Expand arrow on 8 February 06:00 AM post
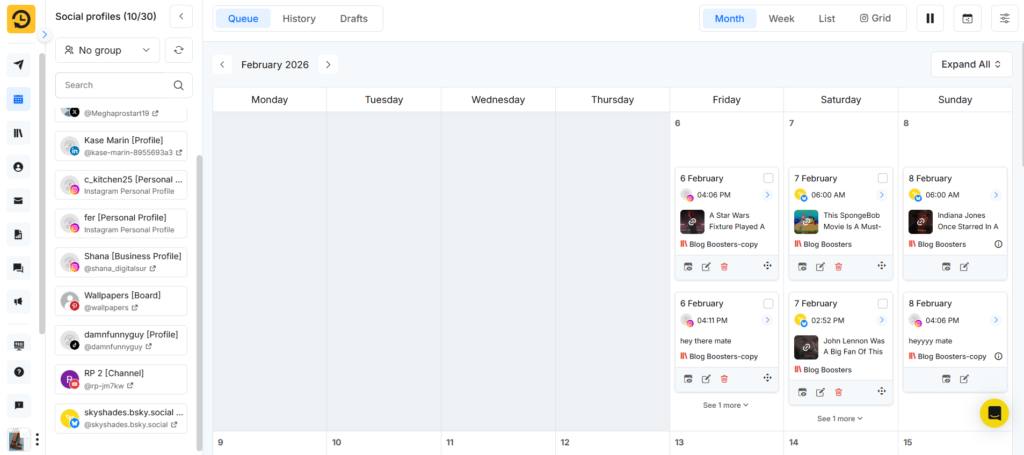Viewport: 1024px width, 455px height. (x=996, y=195)
